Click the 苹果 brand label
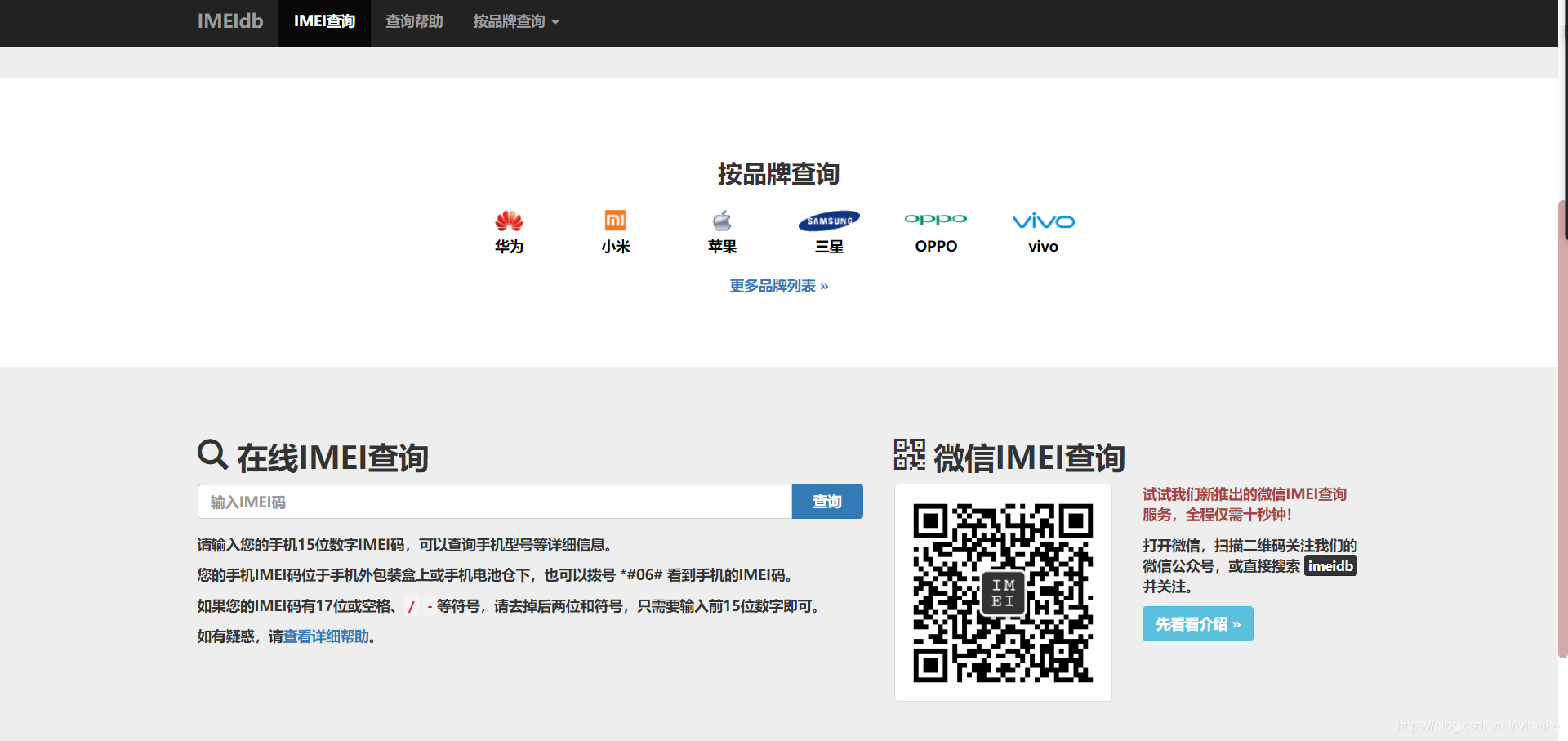This screenshot has height=741, width=1568. pyautogui.click(x=722, y=247)
